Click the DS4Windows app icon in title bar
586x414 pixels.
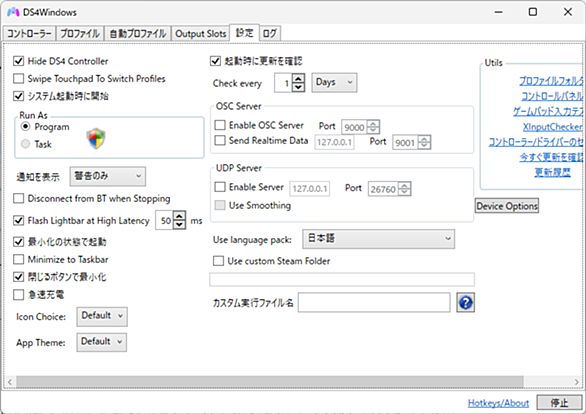pos(13,12)
